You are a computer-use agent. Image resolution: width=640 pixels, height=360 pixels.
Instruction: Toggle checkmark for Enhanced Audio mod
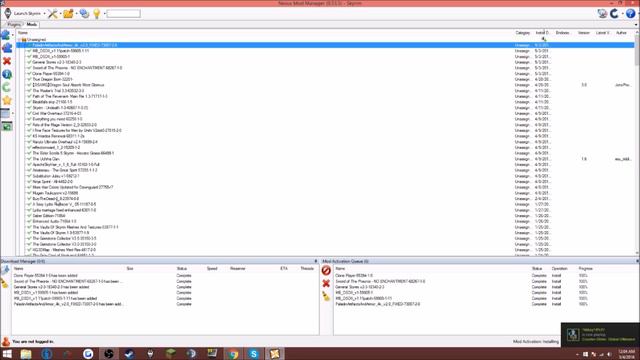pos(29,221)
